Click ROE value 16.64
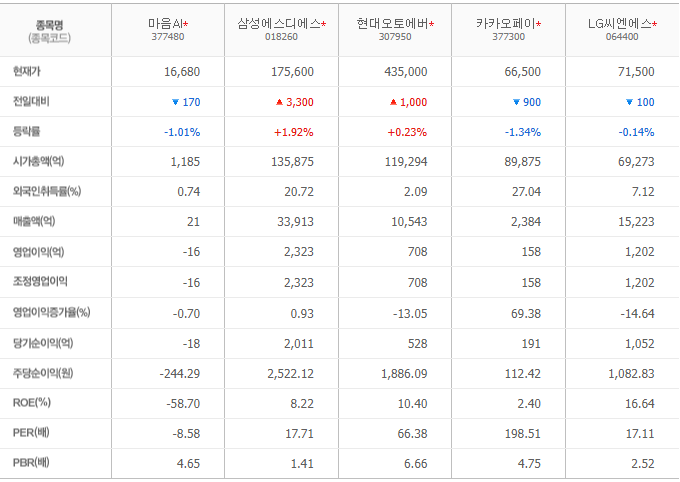 (x=640, y=404)
